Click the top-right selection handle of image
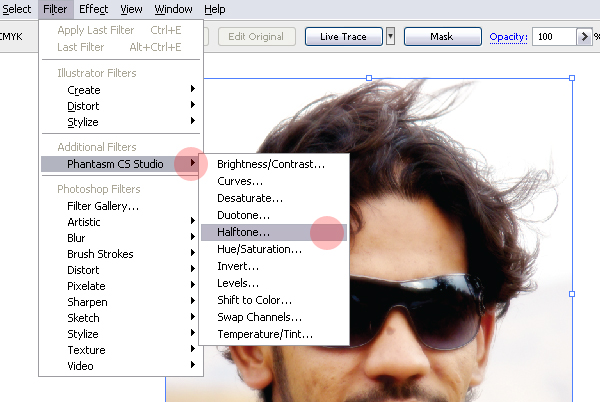The image size is (600, 402). point(572,78)
